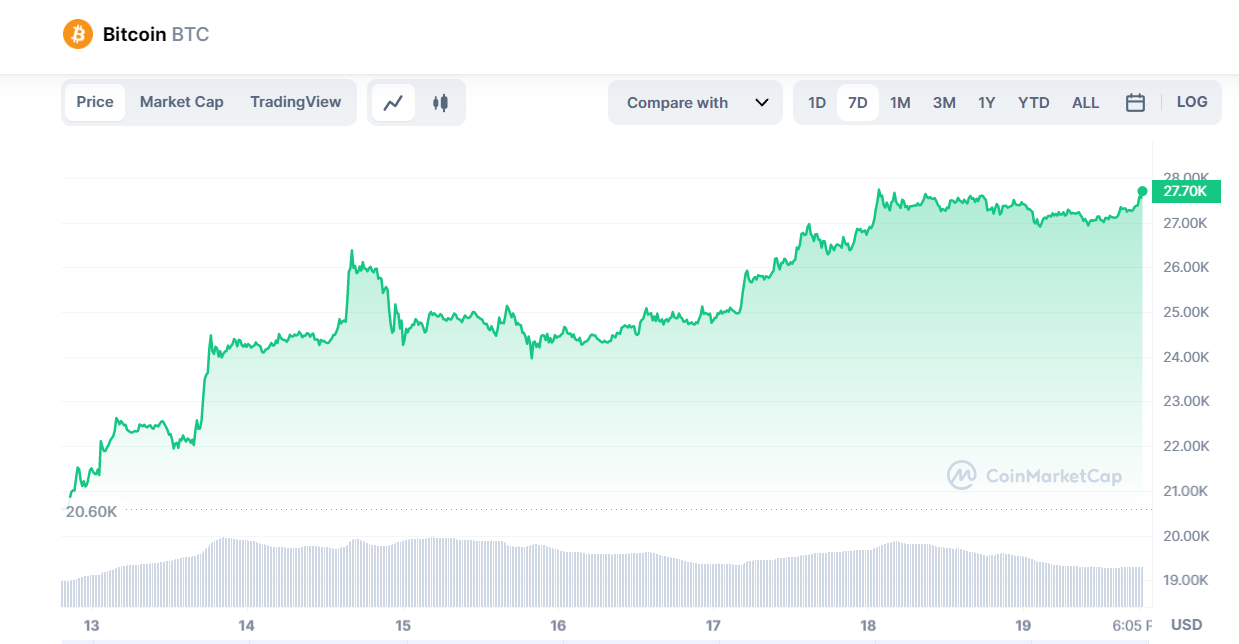Toggle the LOG scale
Viewport: 1239px width, 644px height.
(x=1192, y=102)
